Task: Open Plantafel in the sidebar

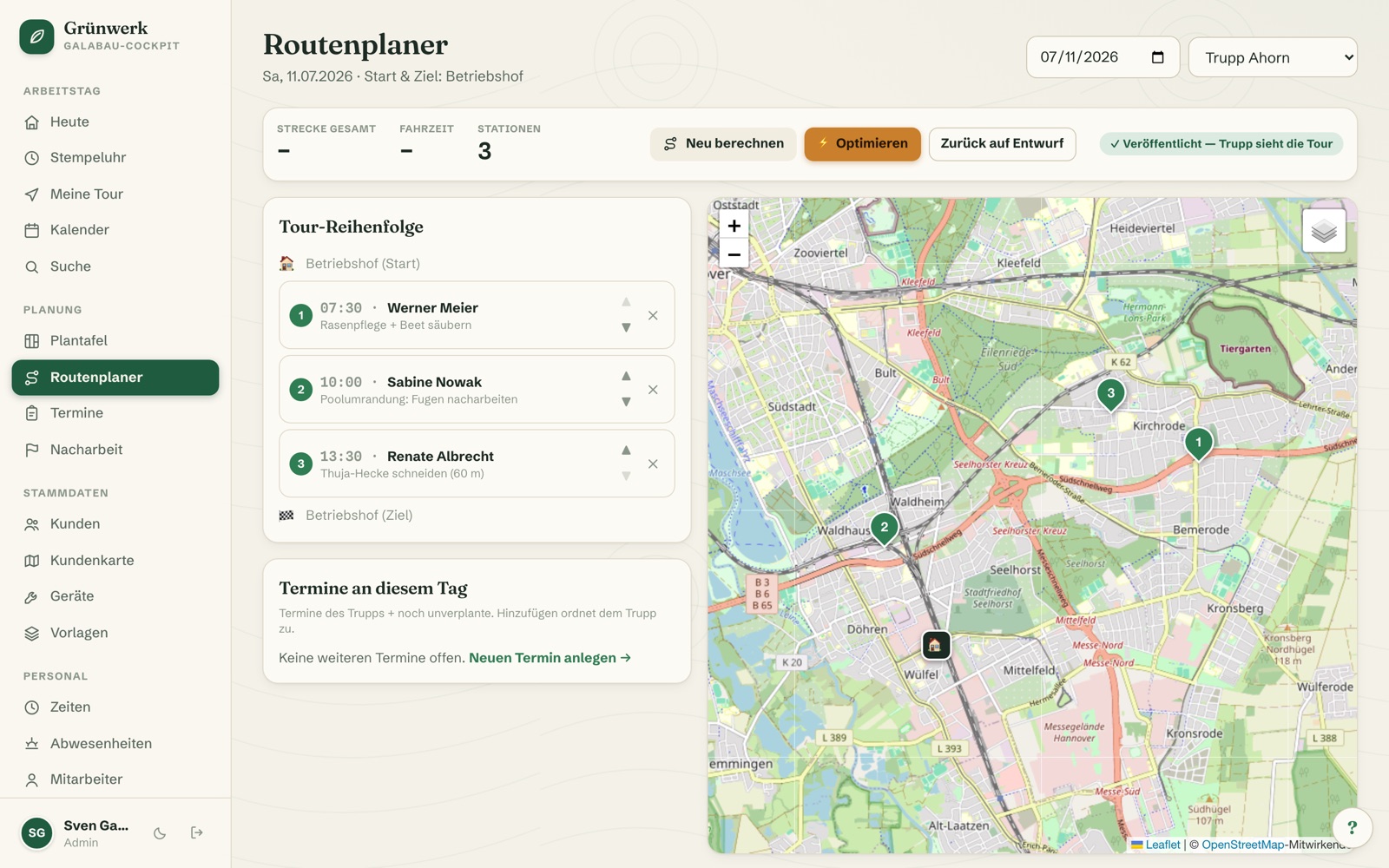Action: click(x=115, y=341)
